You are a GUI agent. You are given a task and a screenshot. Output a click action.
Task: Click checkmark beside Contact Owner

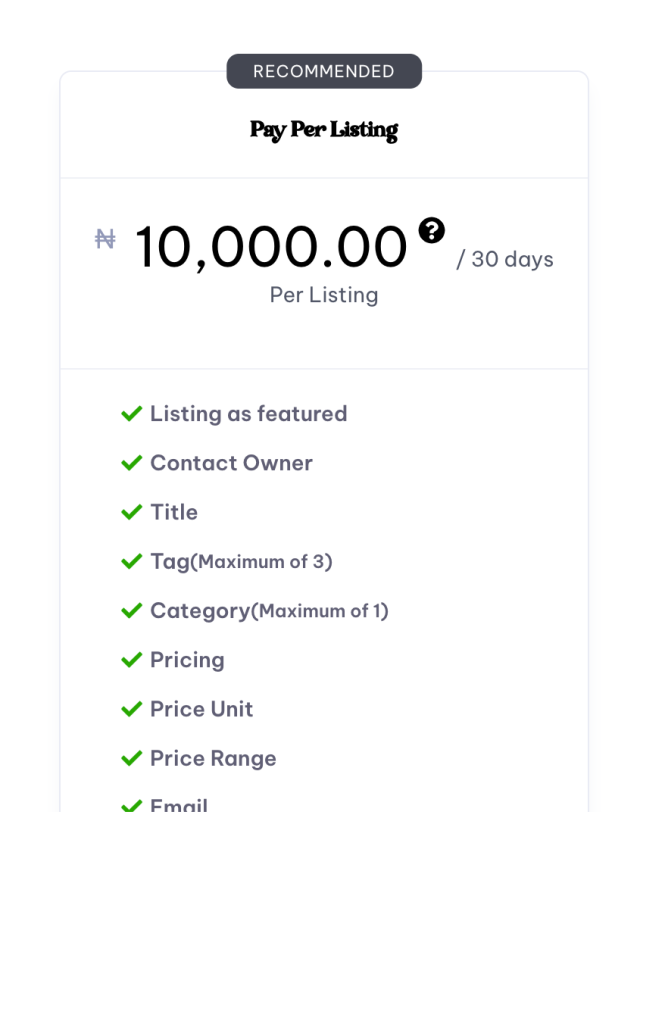tap(131, 463)
